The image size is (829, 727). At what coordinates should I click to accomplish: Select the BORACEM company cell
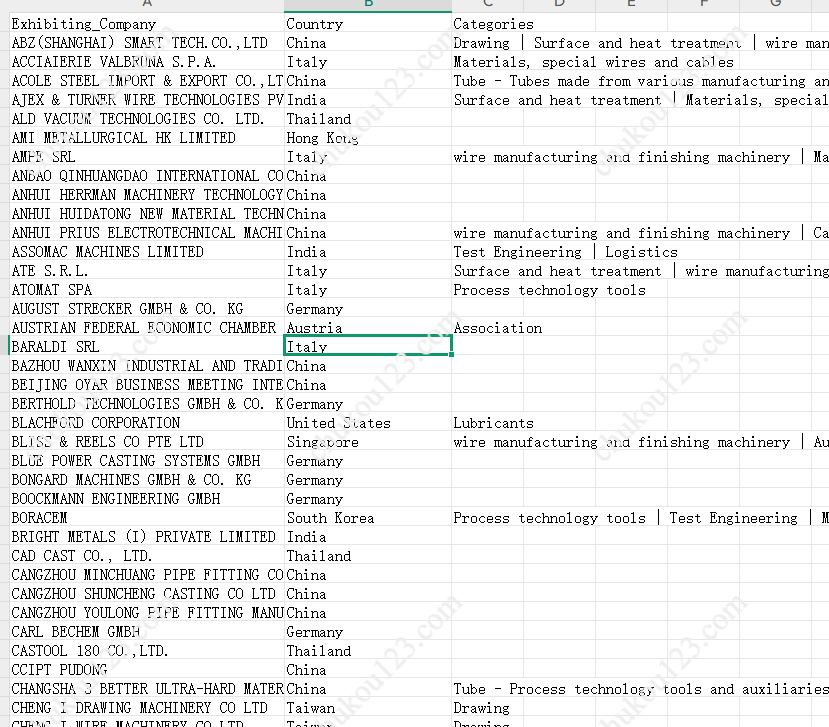point(146,518)
